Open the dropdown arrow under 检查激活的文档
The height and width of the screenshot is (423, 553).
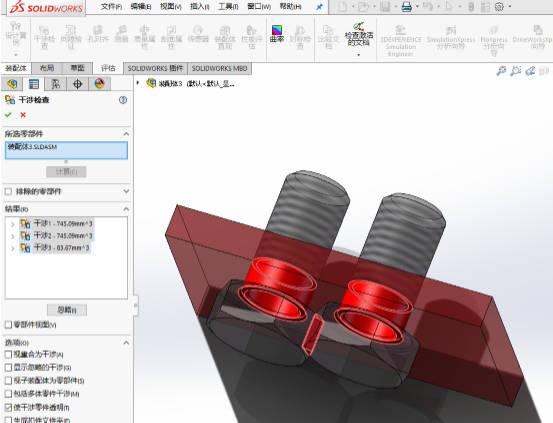(x=359, y=55)
